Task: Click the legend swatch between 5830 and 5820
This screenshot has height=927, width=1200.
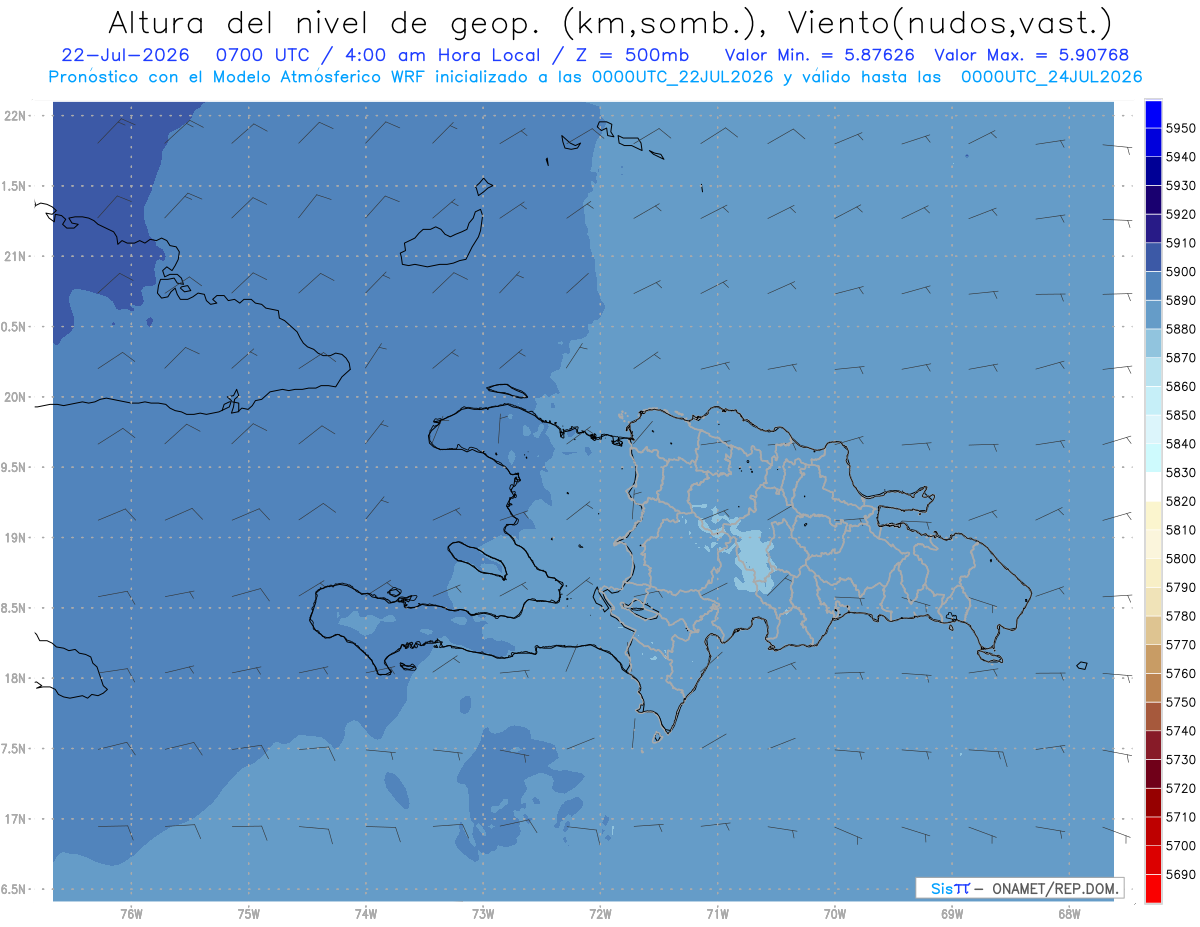Action: [1152, 487]
